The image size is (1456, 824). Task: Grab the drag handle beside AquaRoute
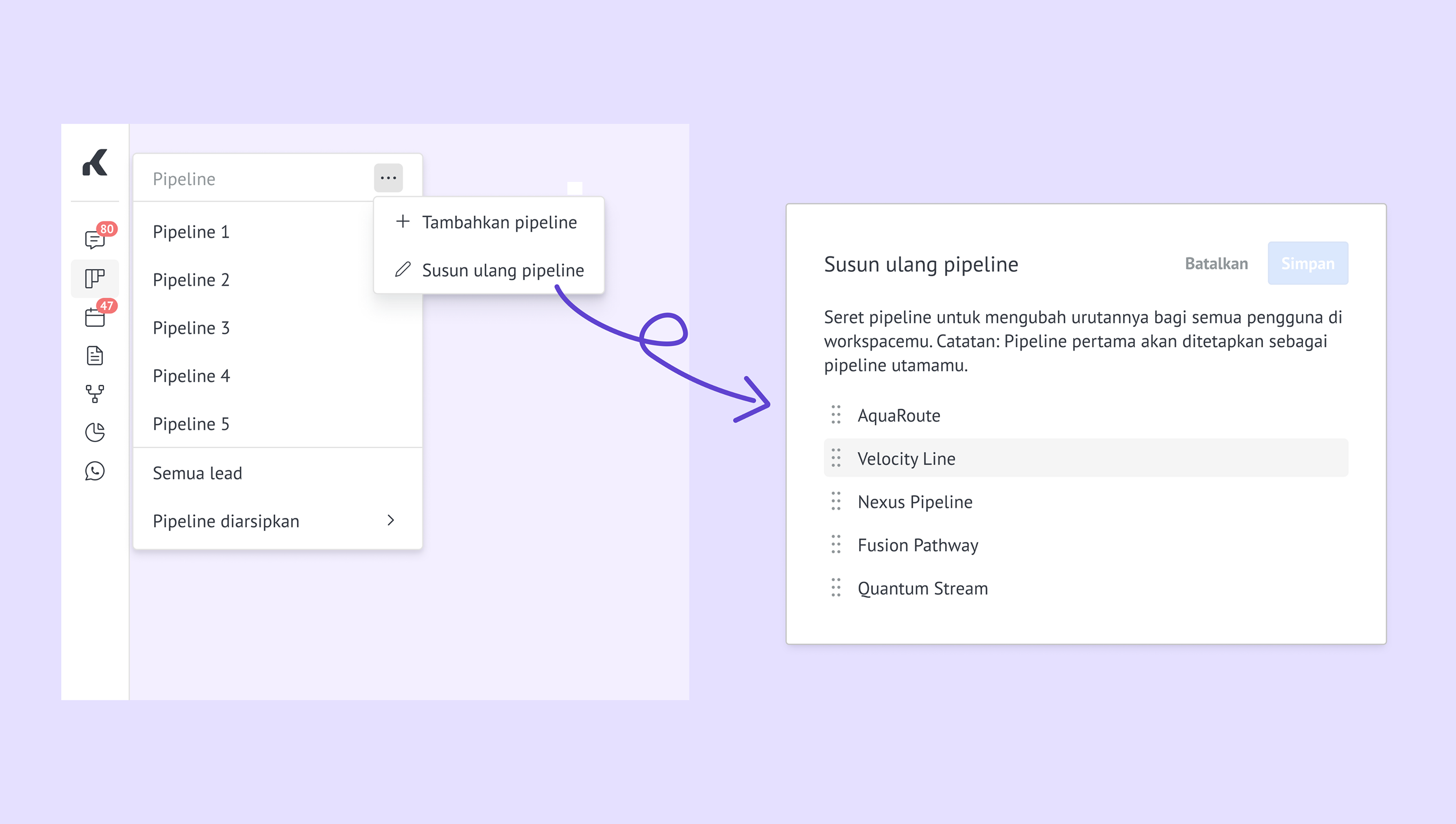click(836, 415)
